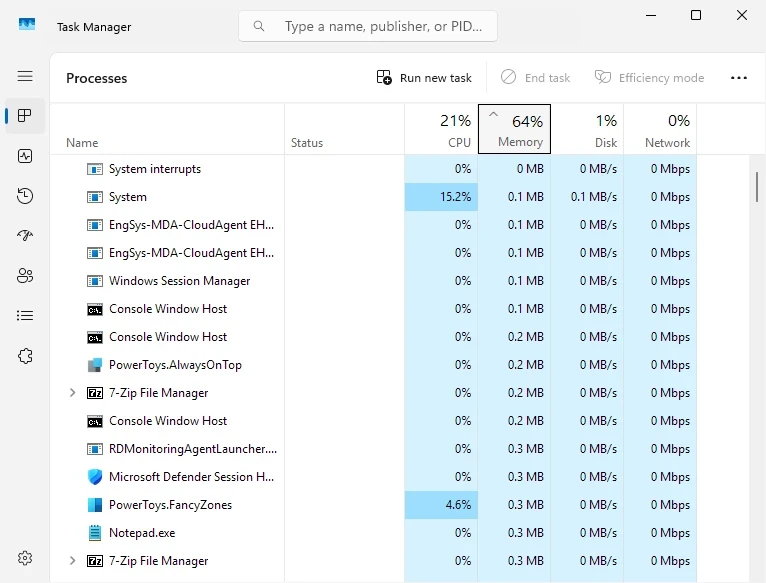Expand the 7-Zip File Manager 0.2 MB row
766x583 pixels.
[72, 393]
